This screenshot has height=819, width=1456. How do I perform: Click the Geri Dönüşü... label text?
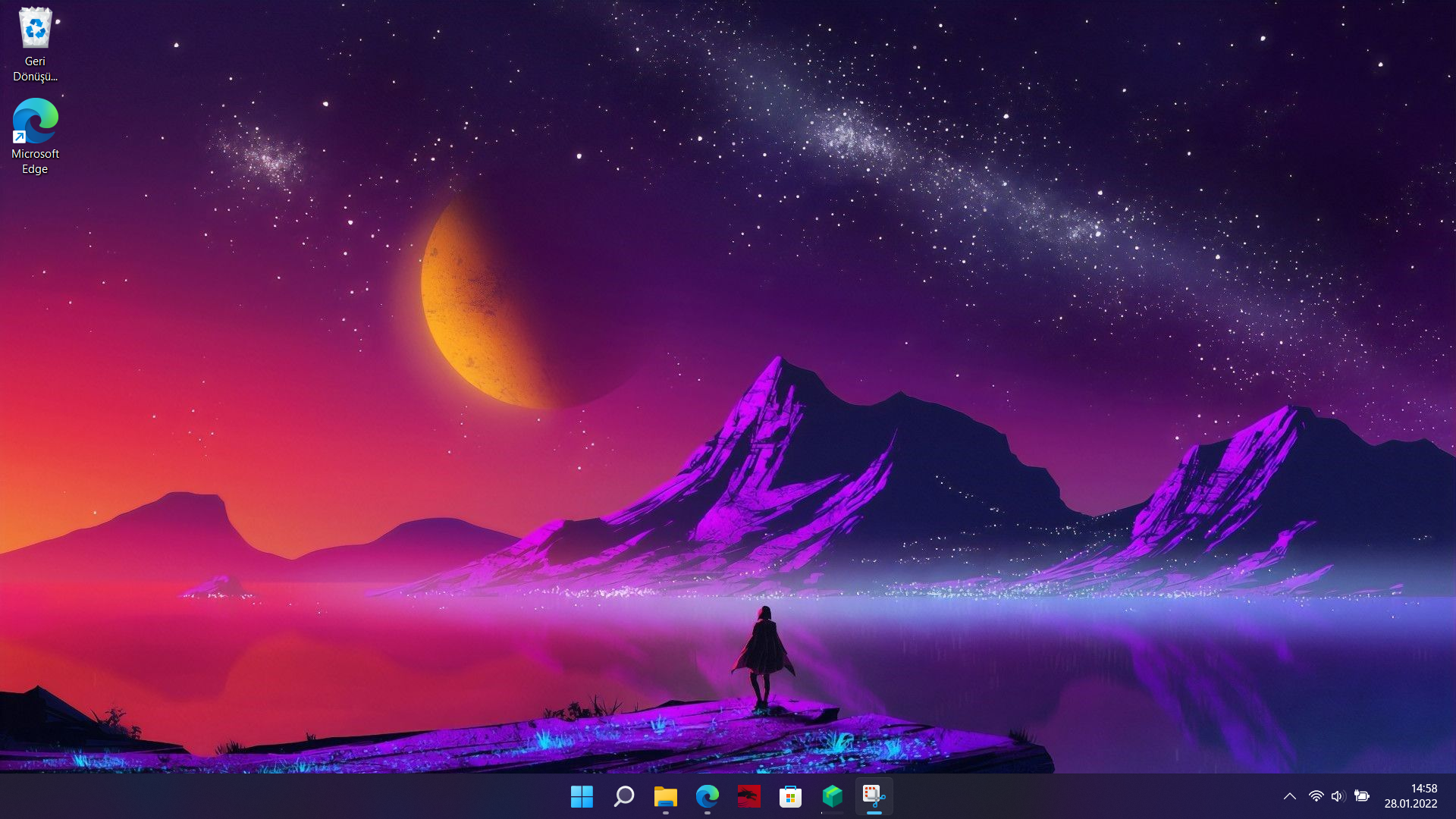(x=35, y=69)
